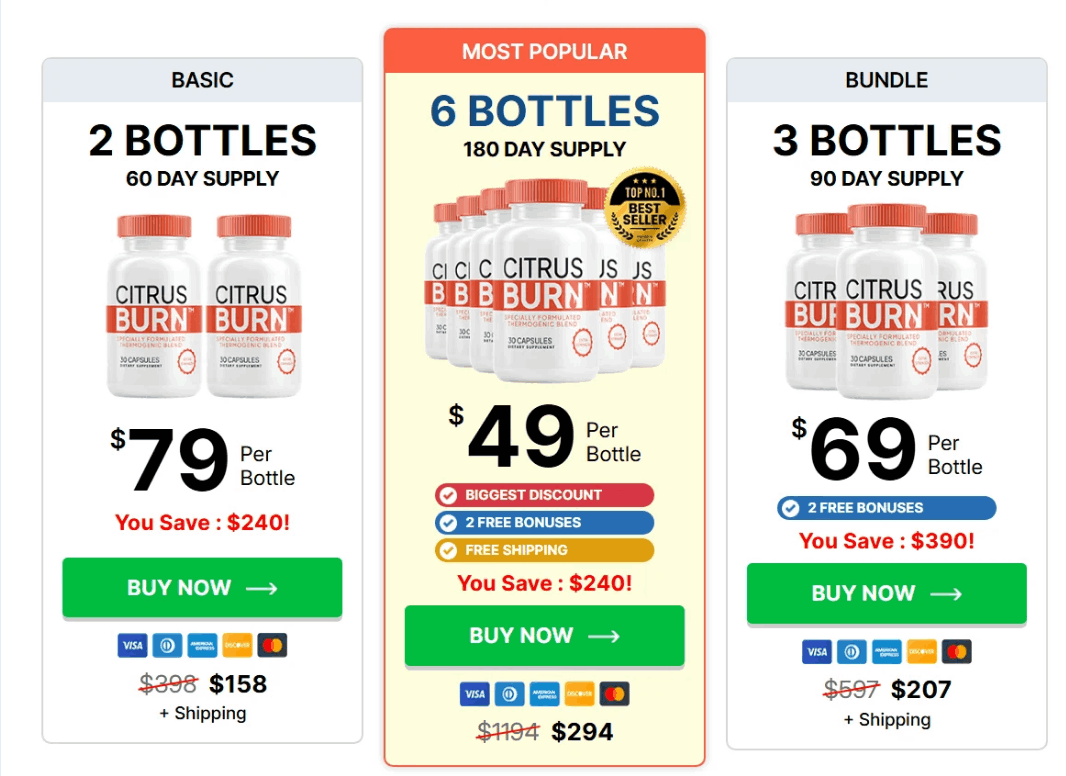Click the Diners Club icon under Most Popular pack
The width and height of the screenshot is (1066, 776).
pos(509,694)
